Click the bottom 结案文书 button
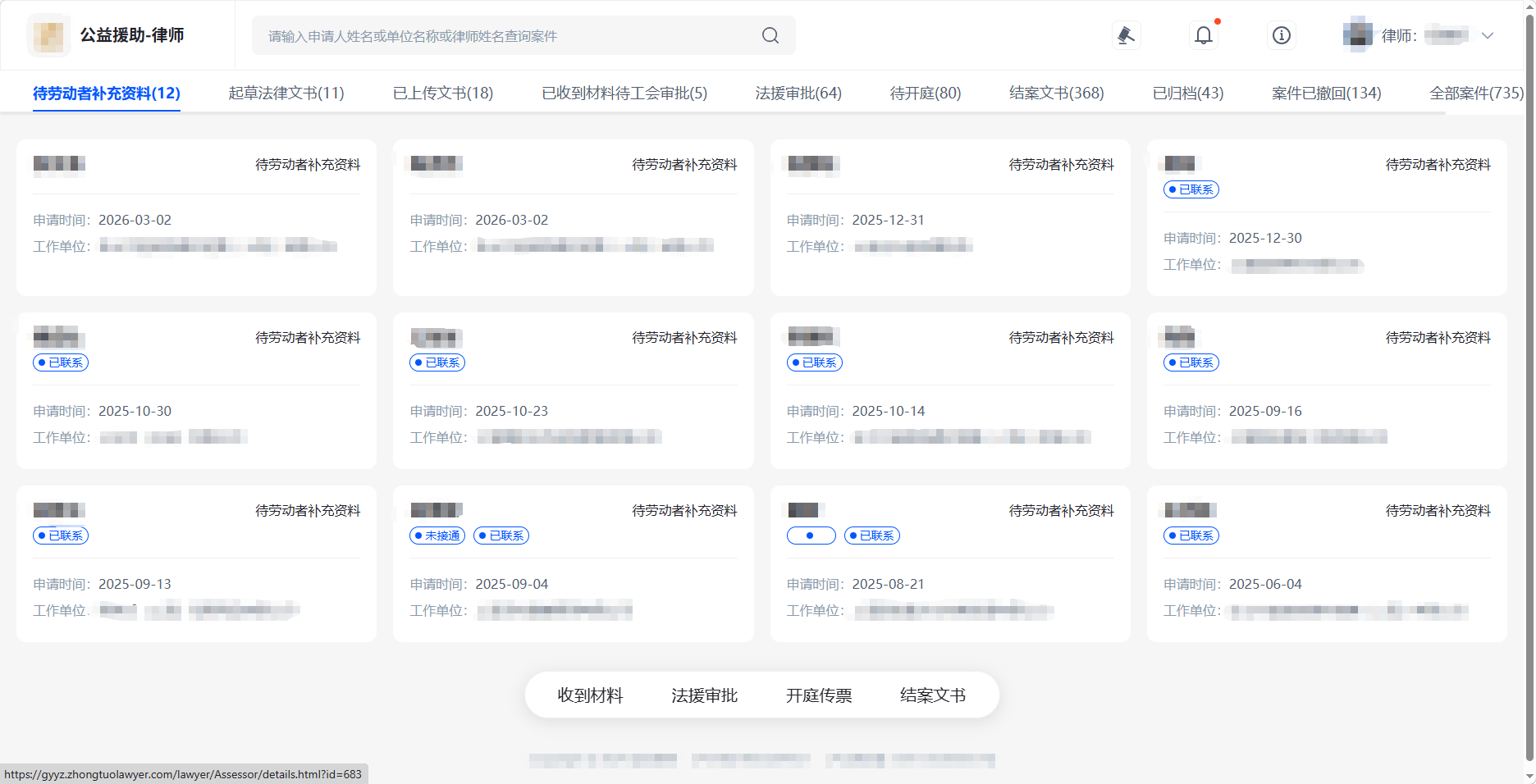The image size is (1536, 784). 932,695
